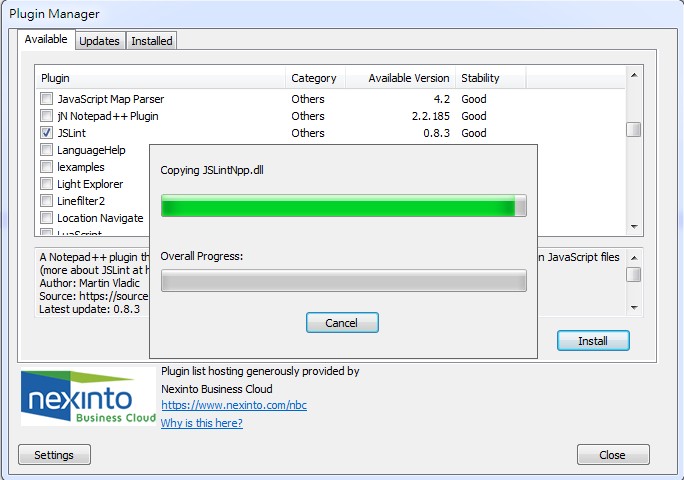The width and height of the screenshot is (684, 480).
Task: Sort by the Stability column header
Action: (x=491, y=78)
